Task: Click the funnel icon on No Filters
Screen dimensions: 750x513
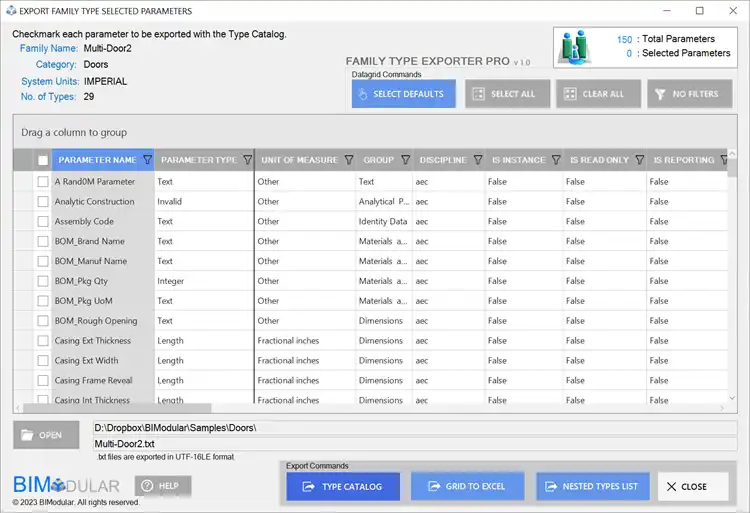Action: [660, 94]
